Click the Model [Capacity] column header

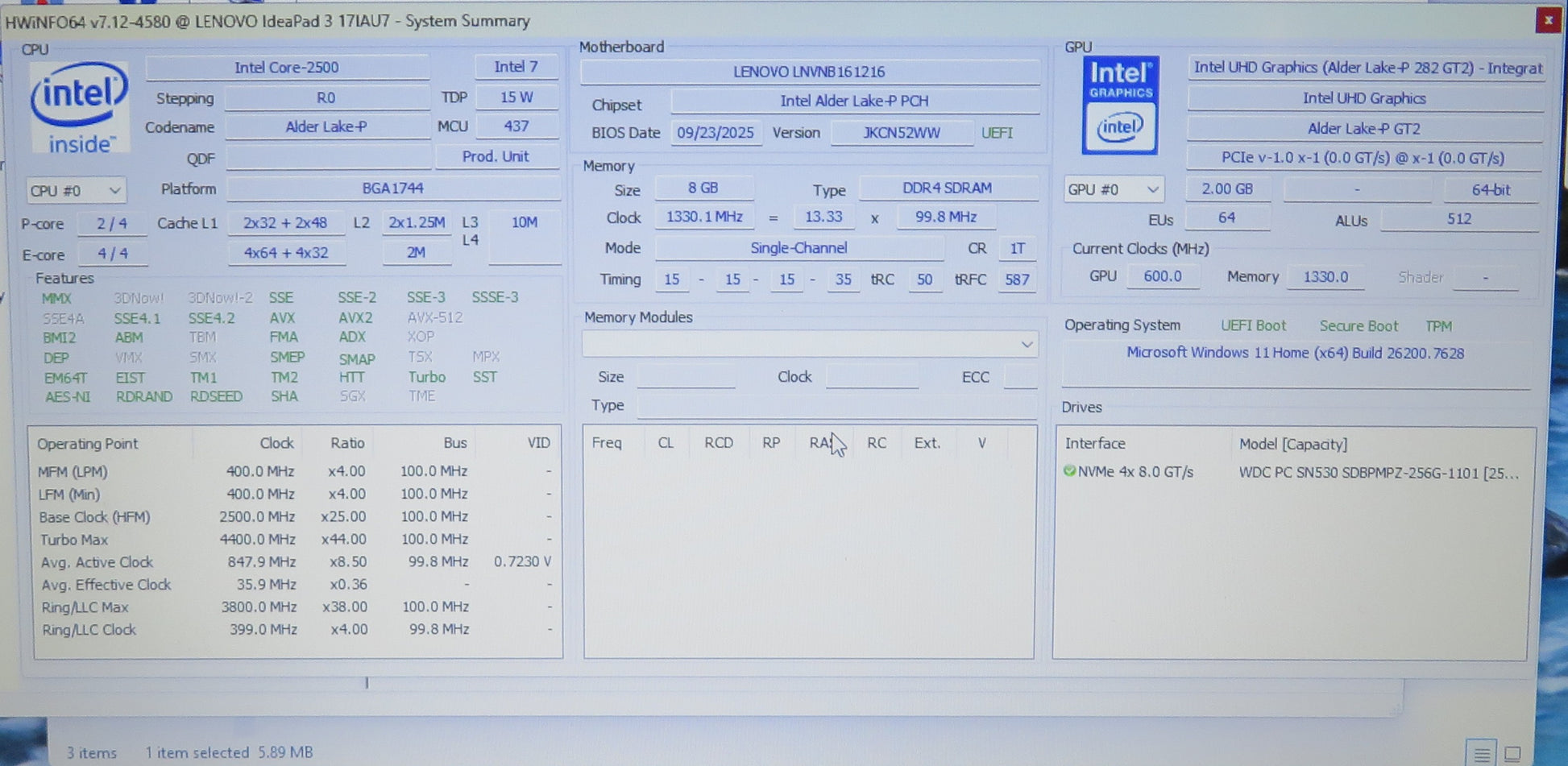(x=1292, y=444)
